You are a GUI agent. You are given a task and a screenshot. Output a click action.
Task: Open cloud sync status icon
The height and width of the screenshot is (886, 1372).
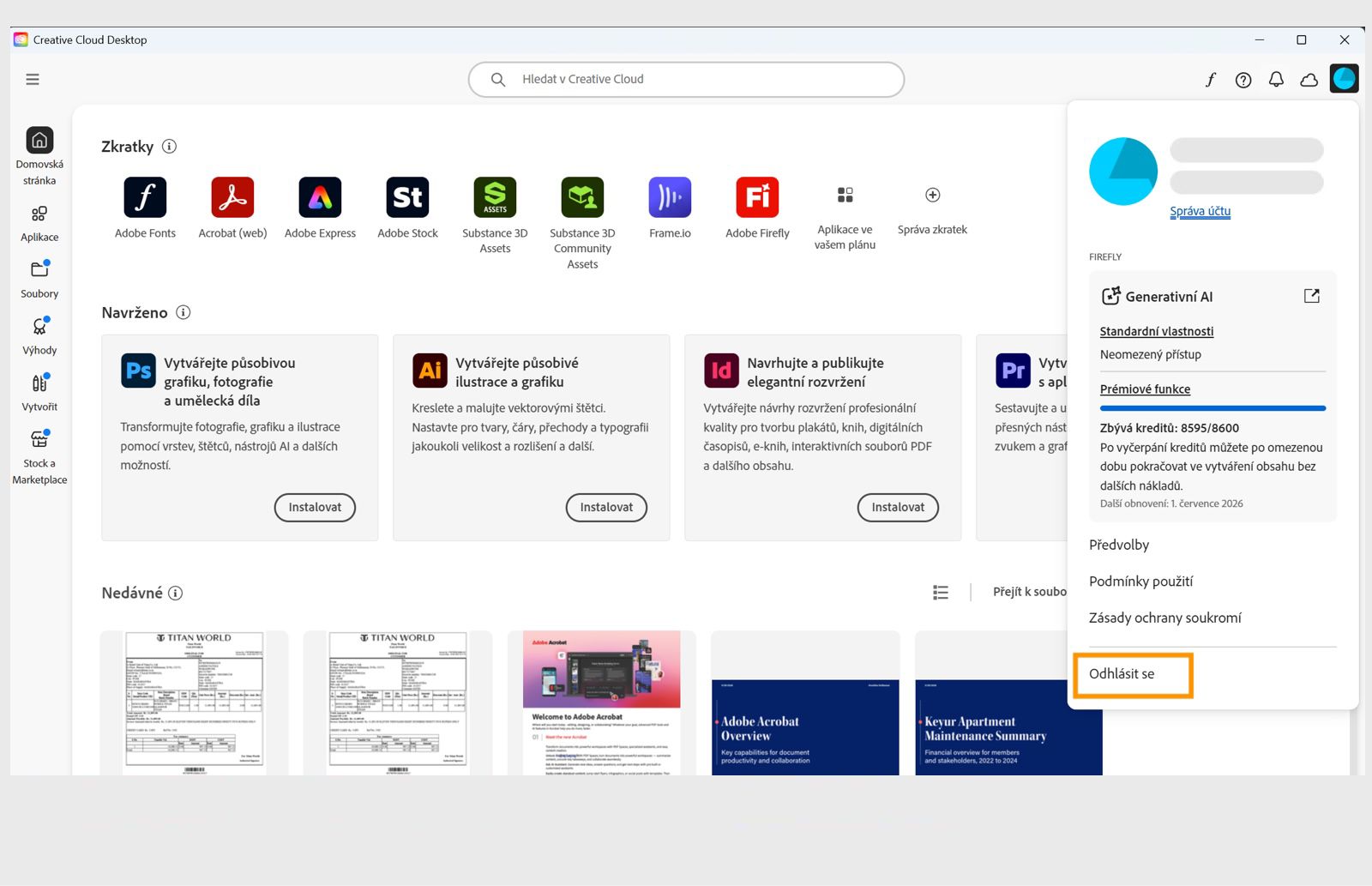pos(1309,80)
